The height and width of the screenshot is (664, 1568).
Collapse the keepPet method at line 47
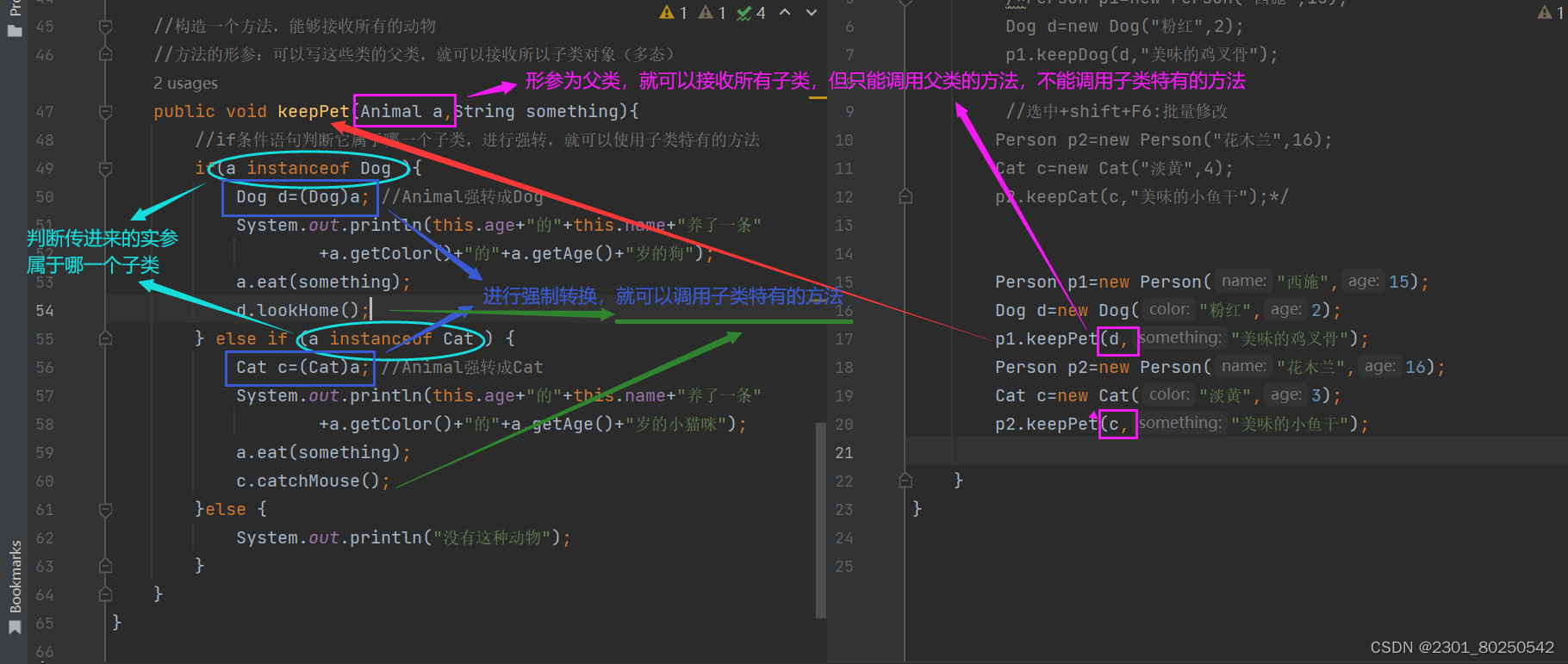tap(105, 112)
